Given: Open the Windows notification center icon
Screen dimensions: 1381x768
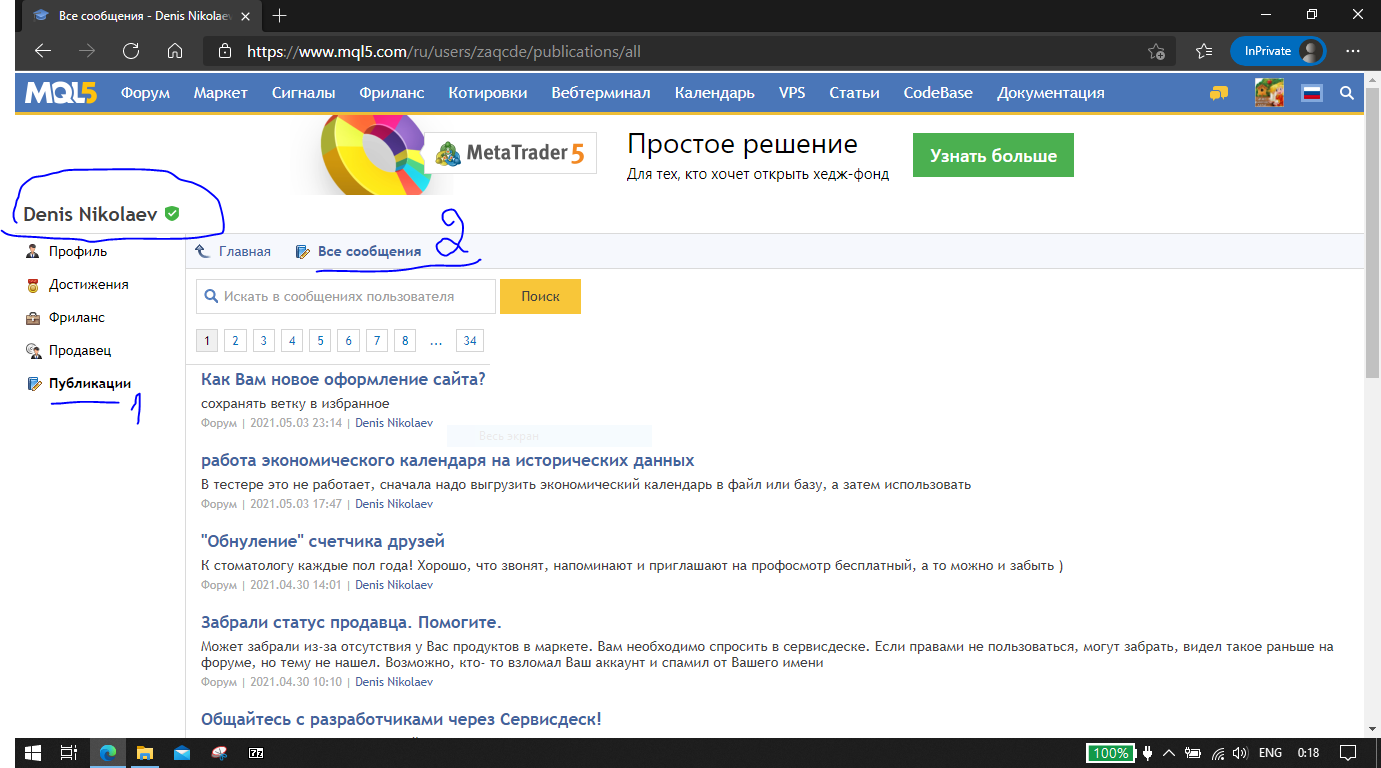Looking at the screenshot, I should tap(1347, 753).
